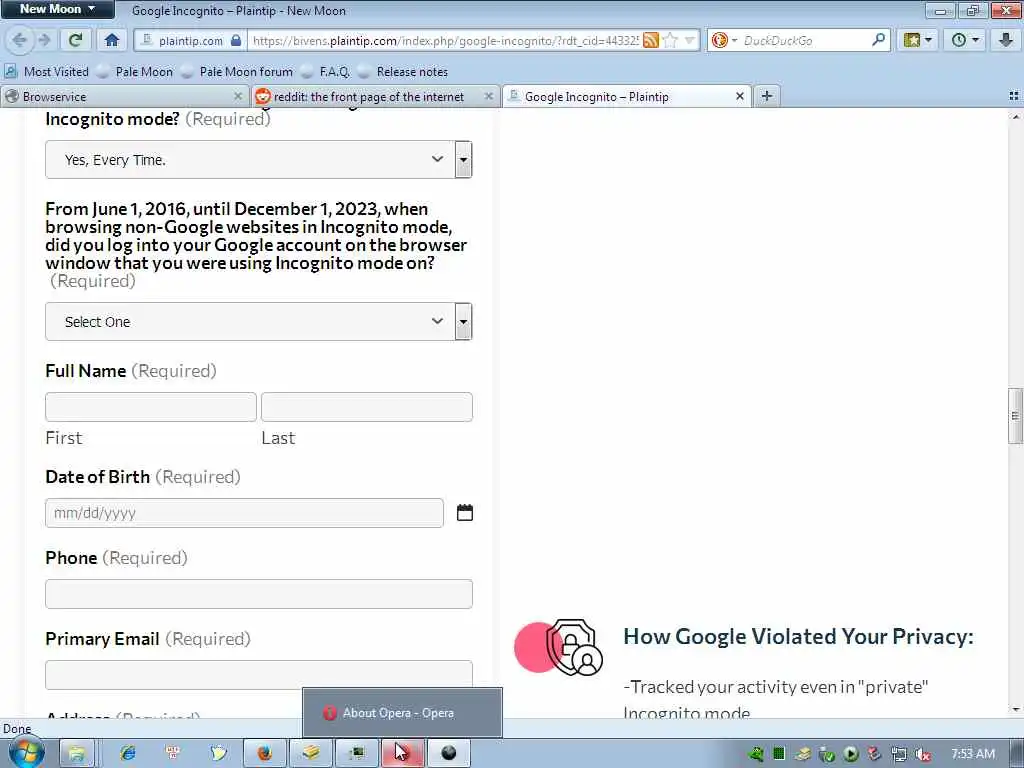Viewport: 1024px width, 768px height.
Task: Close the Google Incognito – Plaintip tab
Action: coord(739,97)
